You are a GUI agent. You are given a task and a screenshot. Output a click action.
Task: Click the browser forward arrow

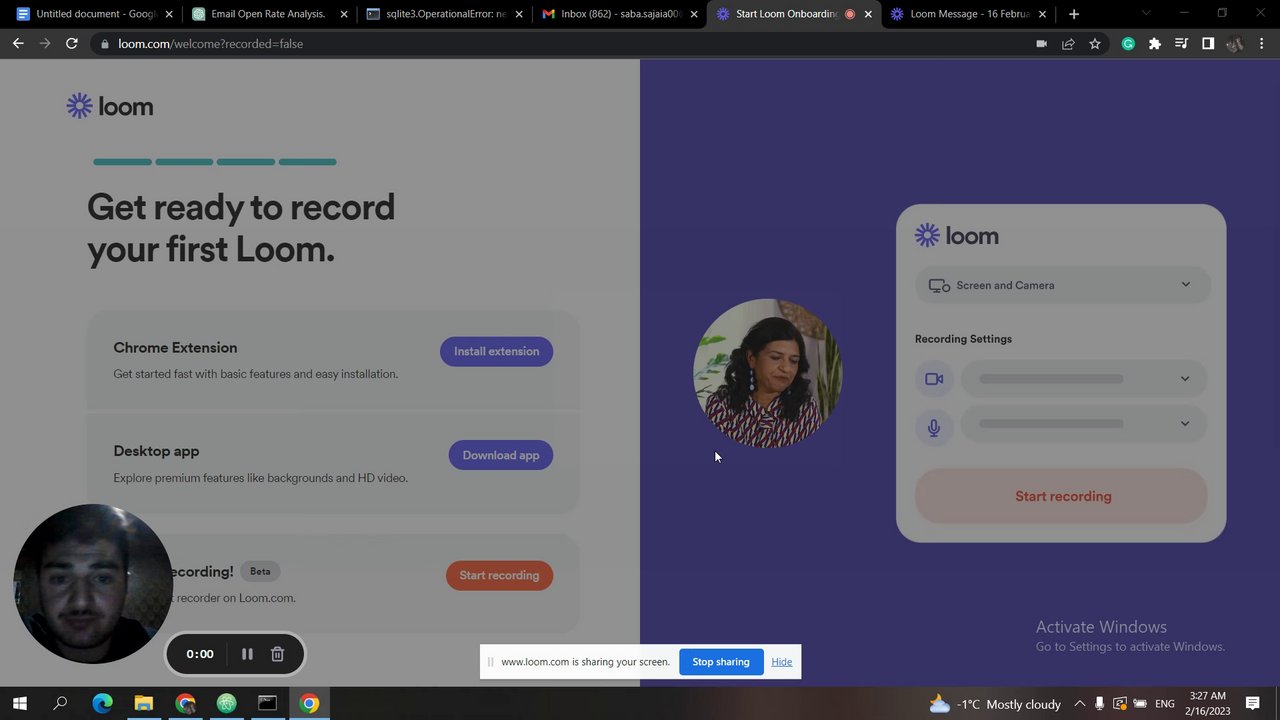(44, 44)
